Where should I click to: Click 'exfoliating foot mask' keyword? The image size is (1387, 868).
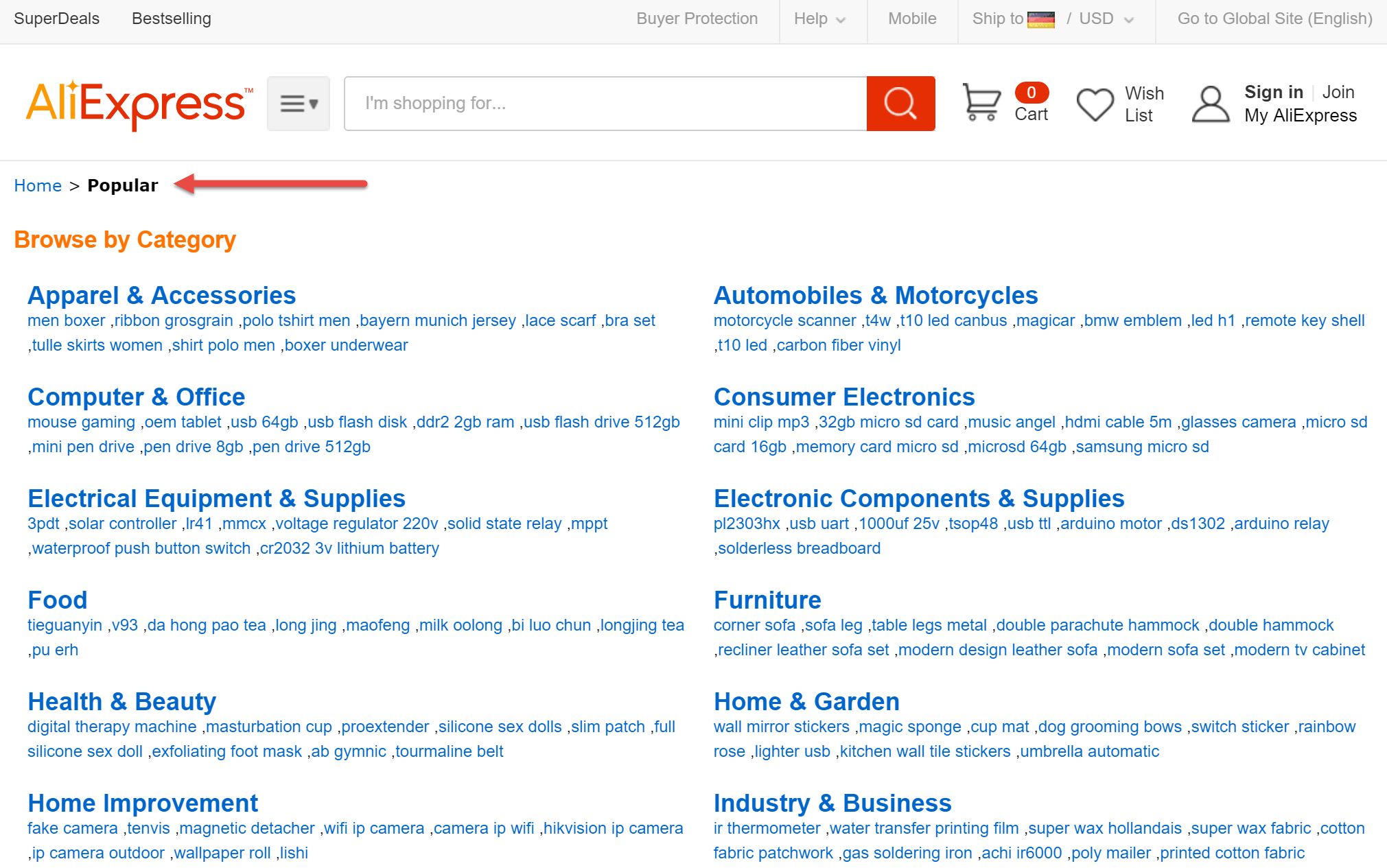pos(227,751)
